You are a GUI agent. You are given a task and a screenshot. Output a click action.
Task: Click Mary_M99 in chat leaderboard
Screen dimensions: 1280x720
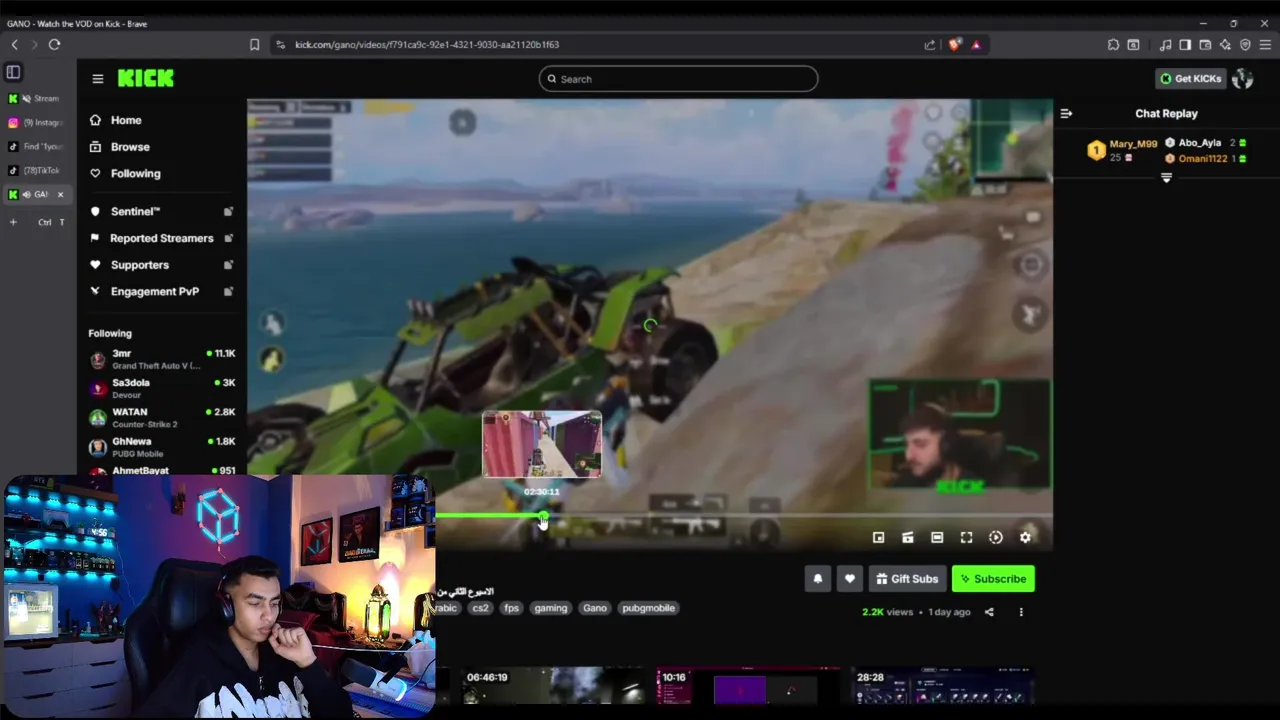click(1133, 144)
